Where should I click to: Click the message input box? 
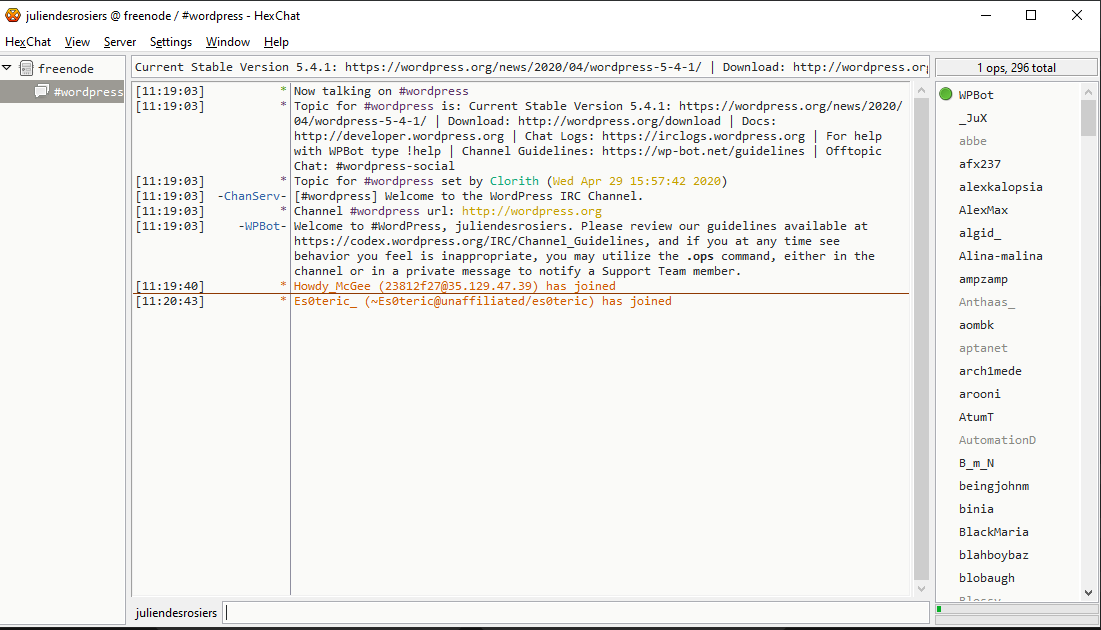tap(576, 612)
